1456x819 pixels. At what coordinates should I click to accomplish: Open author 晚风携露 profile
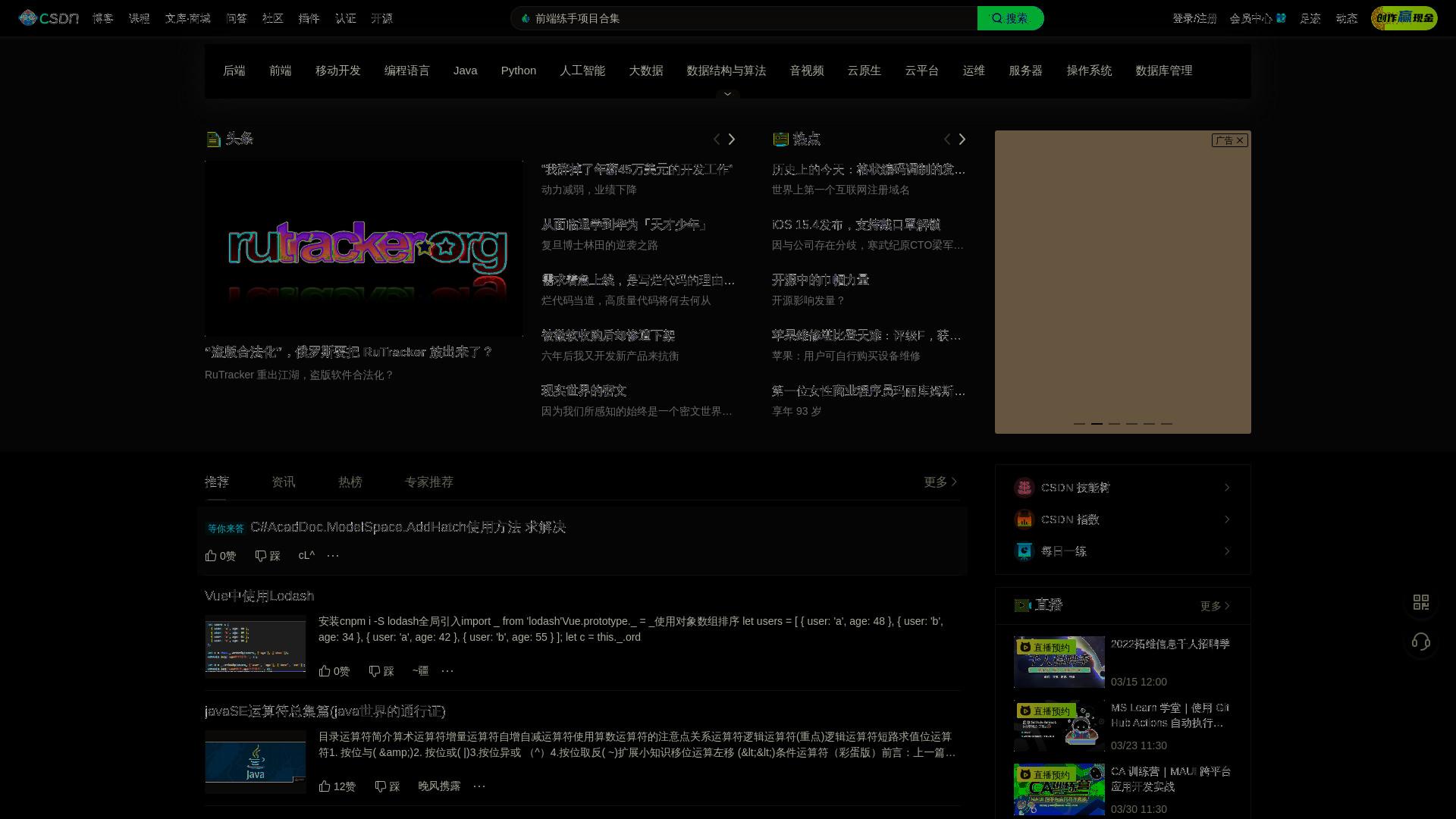click(439, 786)
